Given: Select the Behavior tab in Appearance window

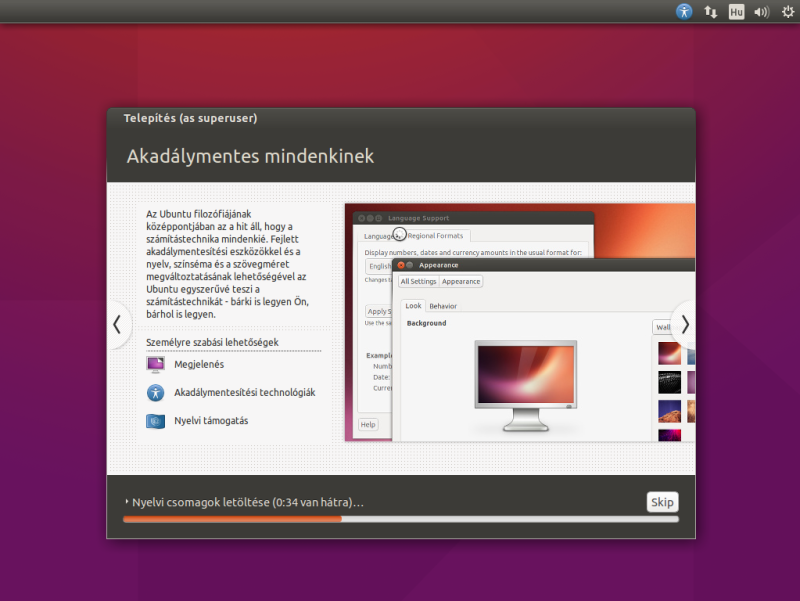Looking at the screenshot, I should tap(443, 306).
